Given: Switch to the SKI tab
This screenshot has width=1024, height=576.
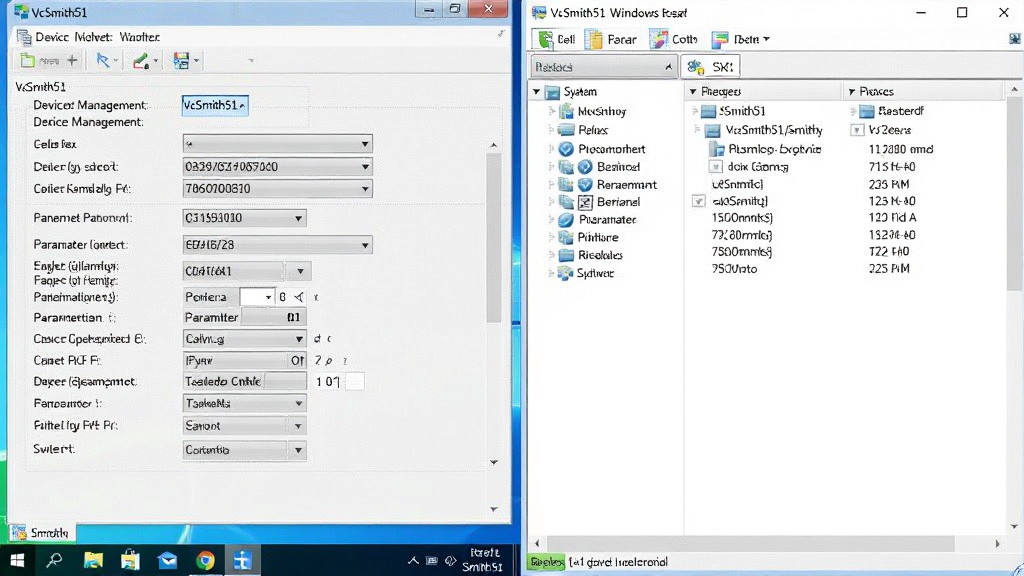Looking at the screenshot, I should [x=711, y=67].
